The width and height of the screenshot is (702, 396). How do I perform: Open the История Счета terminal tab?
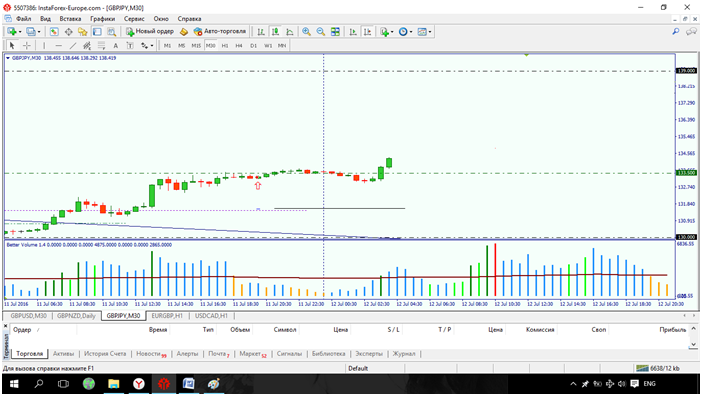click(105, 354)
